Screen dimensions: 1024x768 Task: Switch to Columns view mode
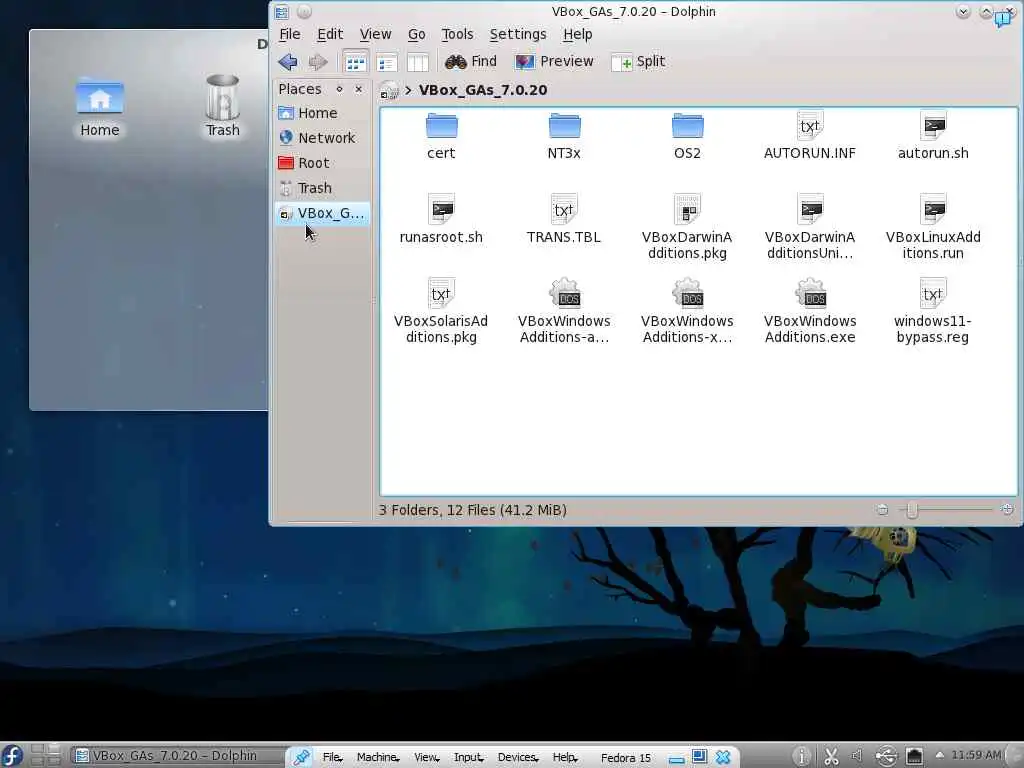pos(417,62)
